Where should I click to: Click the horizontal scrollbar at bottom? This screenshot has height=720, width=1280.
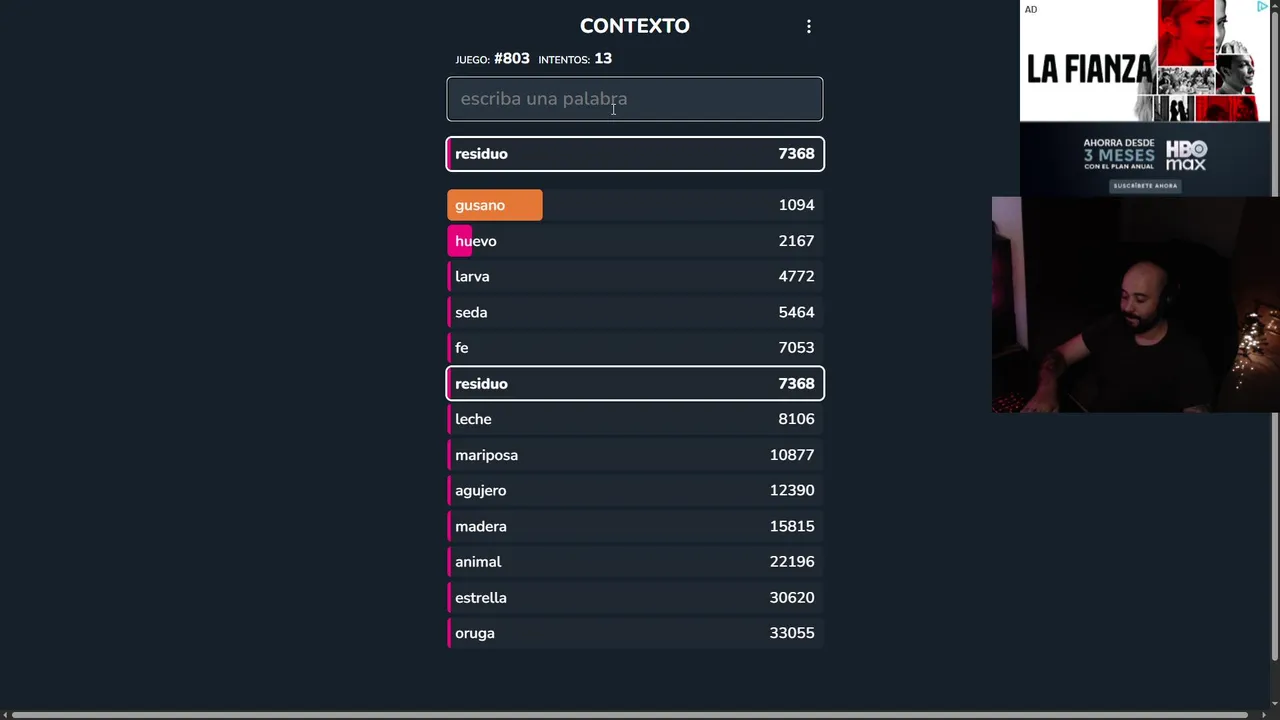coord(630,715)
